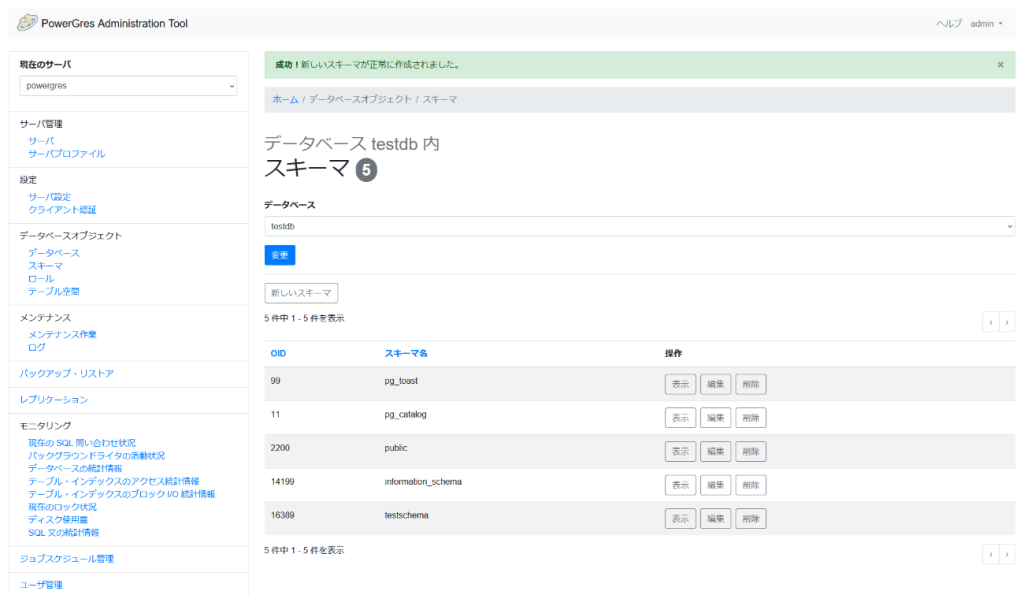
Task: Click 表示 for pg_catalog schema
Action: (680, 418)
